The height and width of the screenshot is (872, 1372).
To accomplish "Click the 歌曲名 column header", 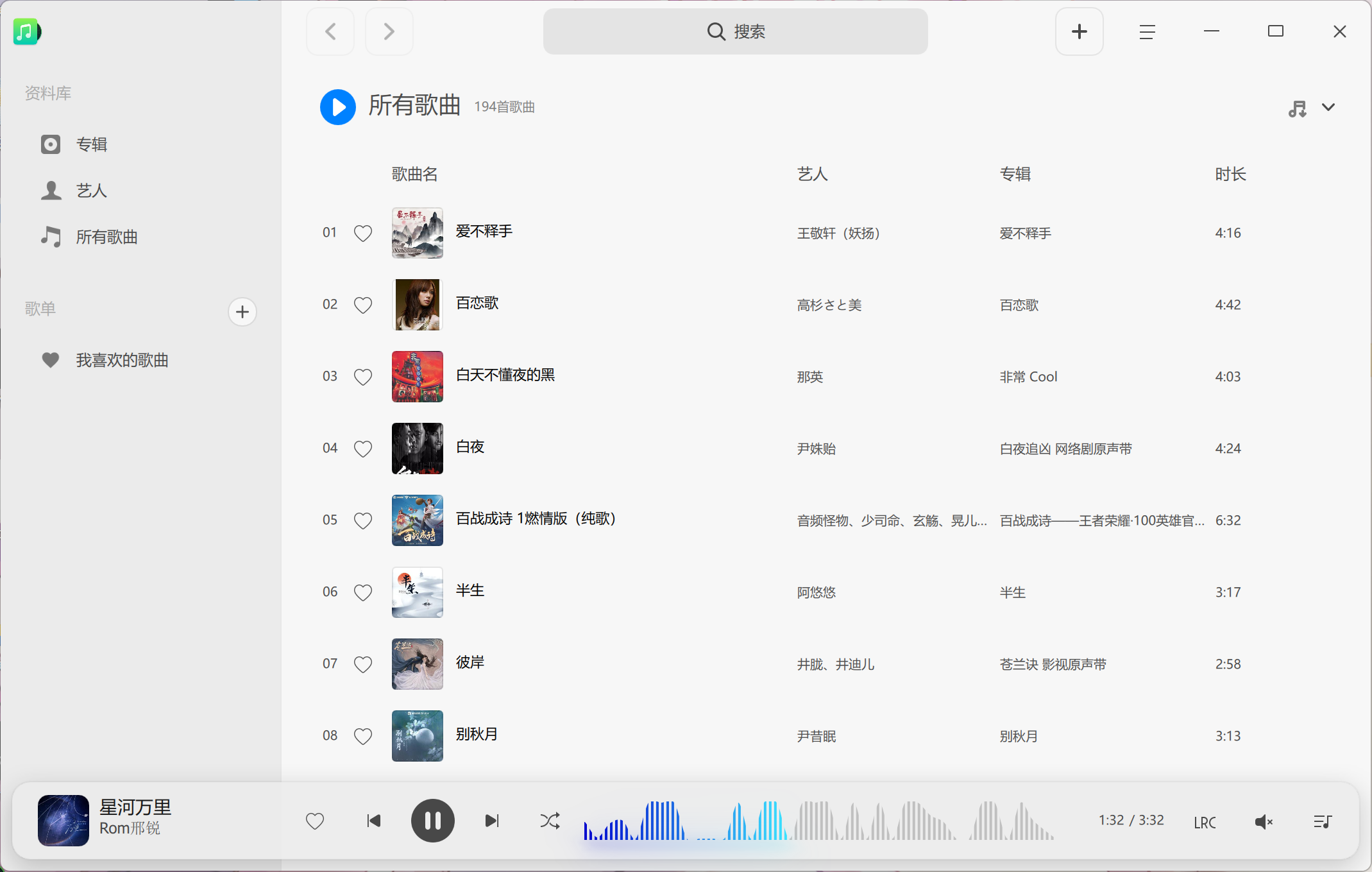I will pos(414,174).
